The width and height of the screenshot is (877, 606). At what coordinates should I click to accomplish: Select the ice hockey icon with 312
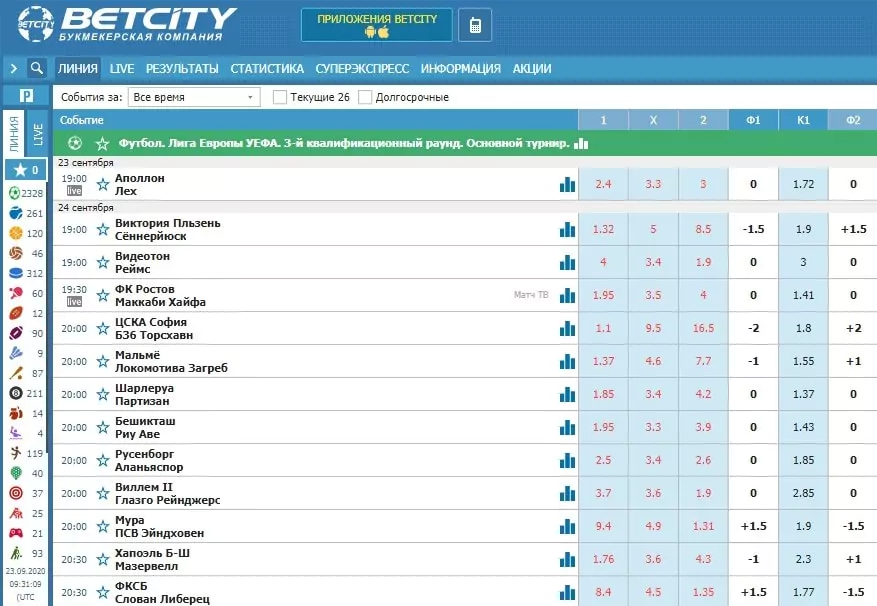click(x=16, y=273)
